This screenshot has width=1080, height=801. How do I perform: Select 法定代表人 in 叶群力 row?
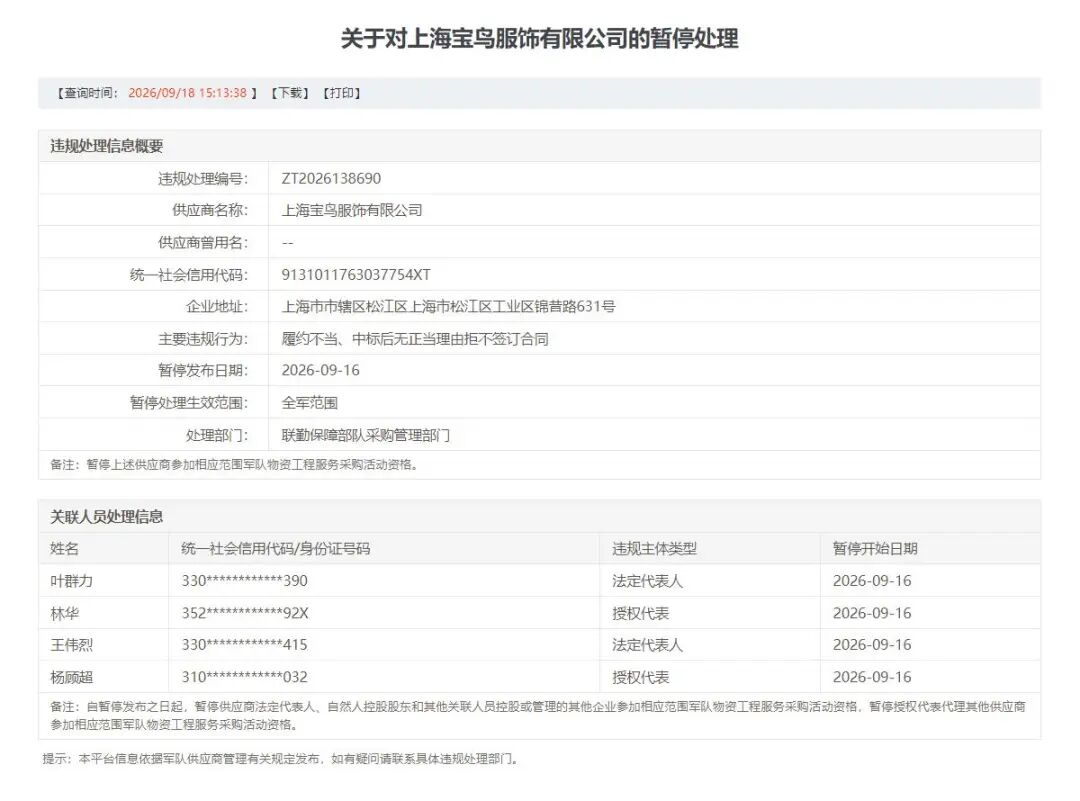tap(647, 581)
